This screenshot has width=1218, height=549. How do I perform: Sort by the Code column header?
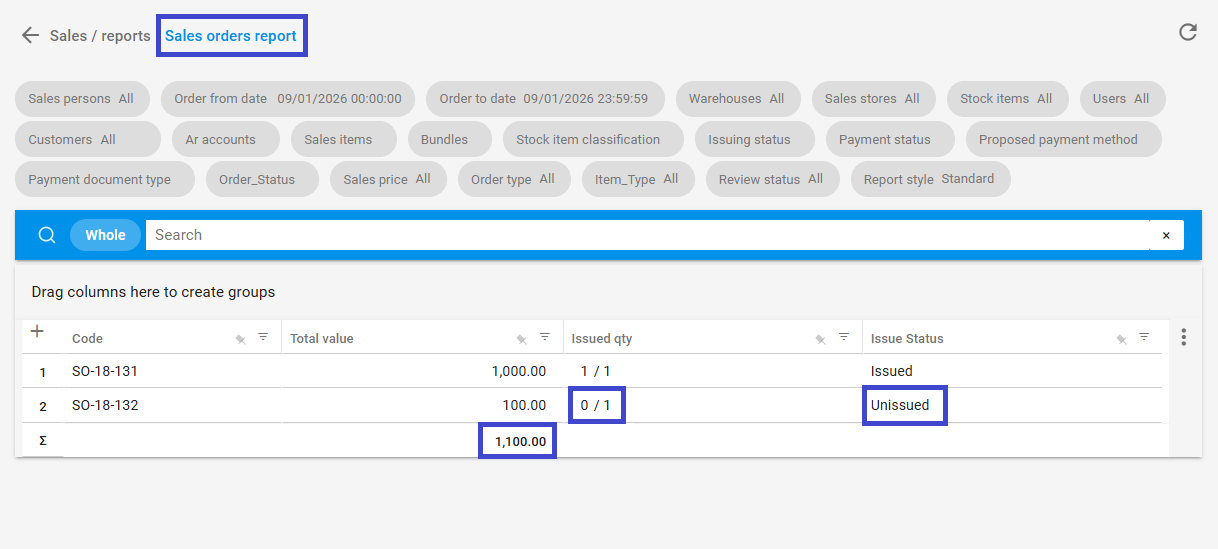click(x=88, y=339)
